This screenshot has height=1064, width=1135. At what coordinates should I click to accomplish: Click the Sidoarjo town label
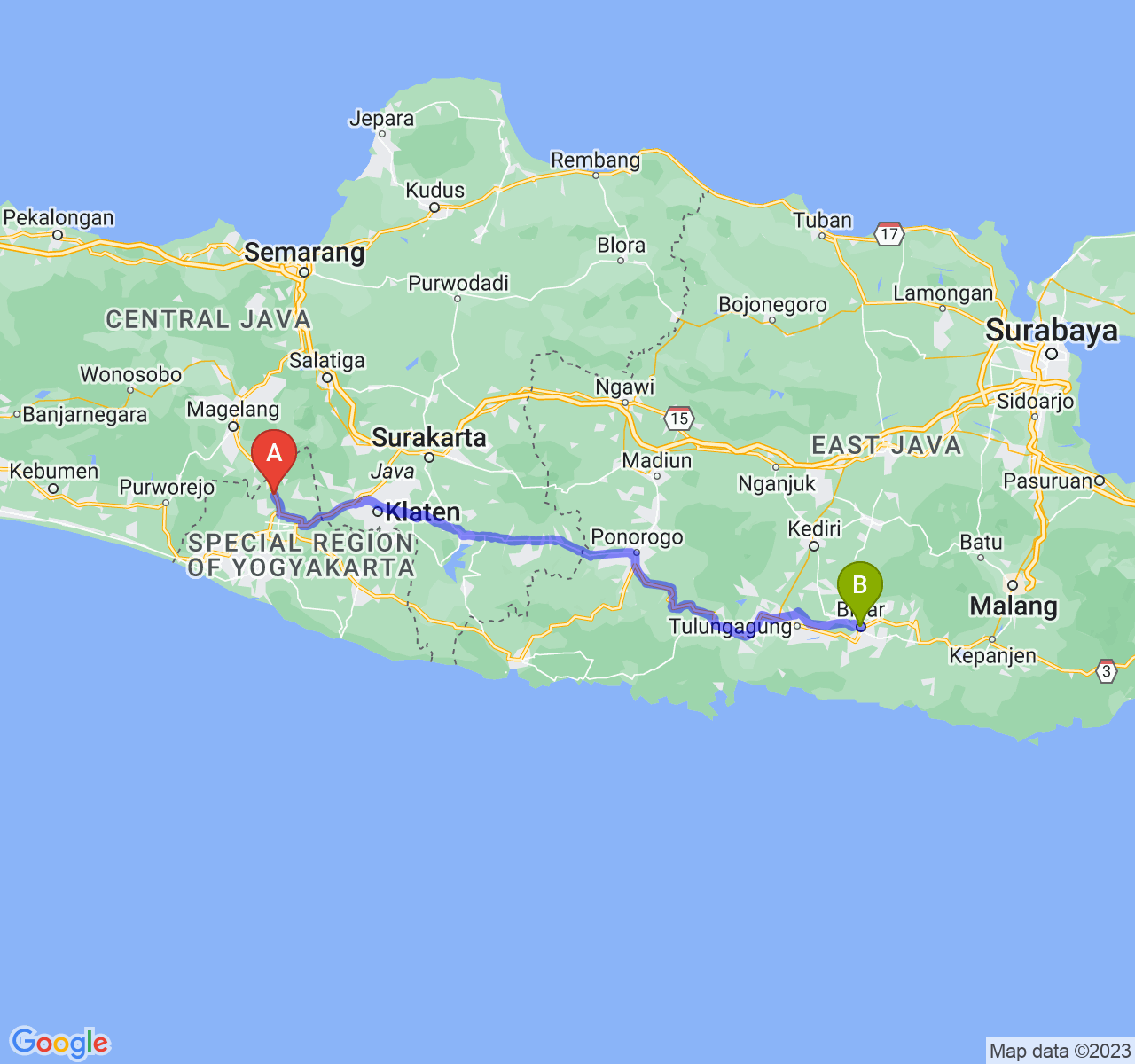point(1035,402)
